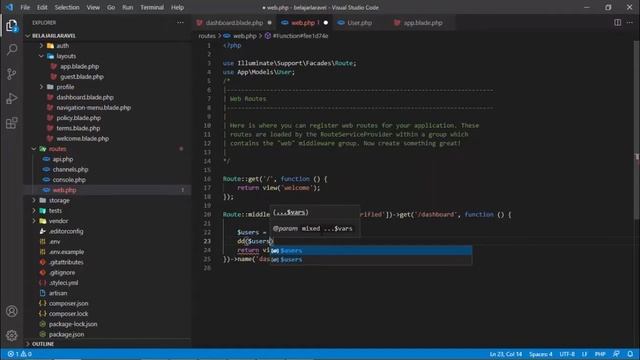
Task: Open terms.blade.php file
Action: pyautogui.click(x=78, y=128)
